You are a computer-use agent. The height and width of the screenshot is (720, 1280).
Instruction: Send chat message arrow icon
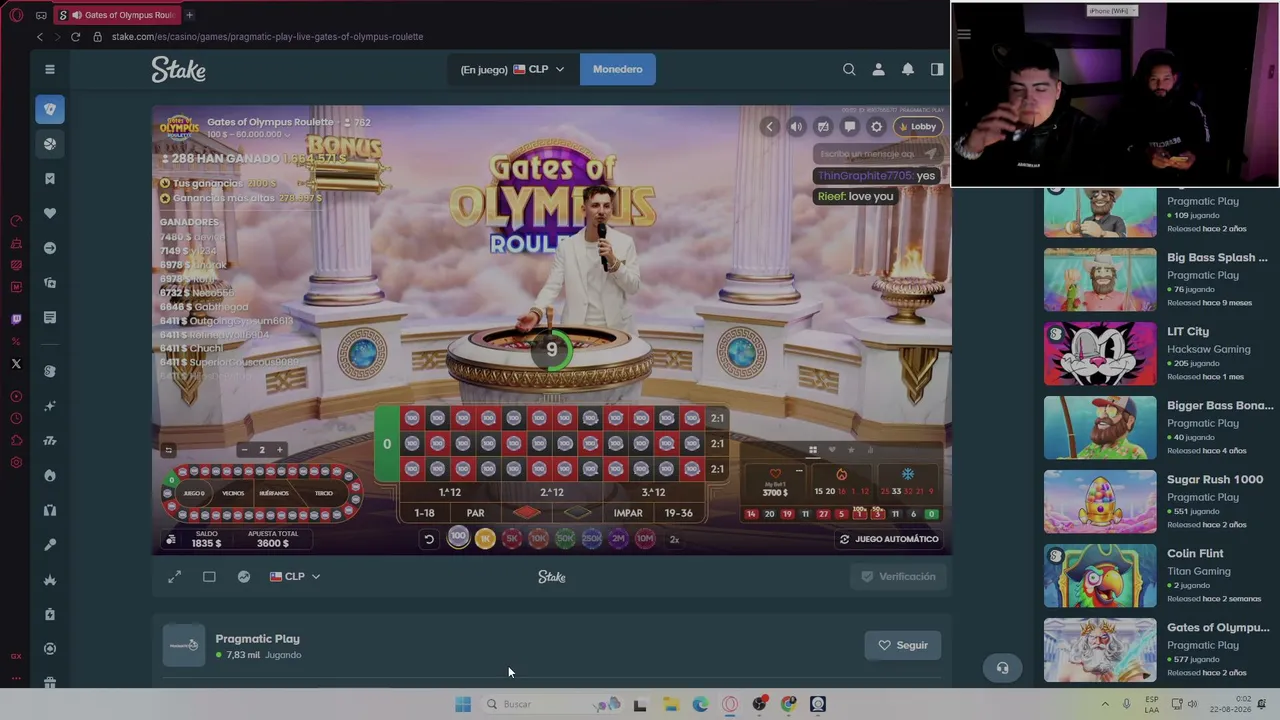pyautogui.click(x=930, y=154)
